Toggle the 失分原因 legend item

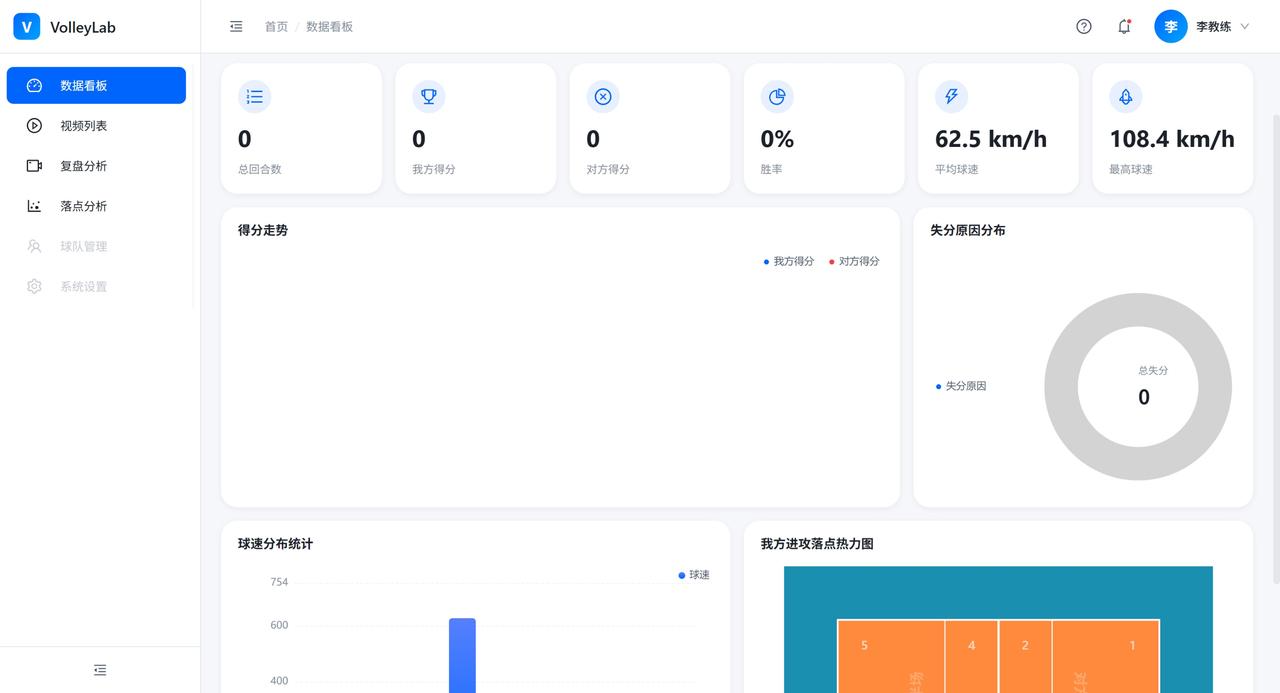point(961,386)
